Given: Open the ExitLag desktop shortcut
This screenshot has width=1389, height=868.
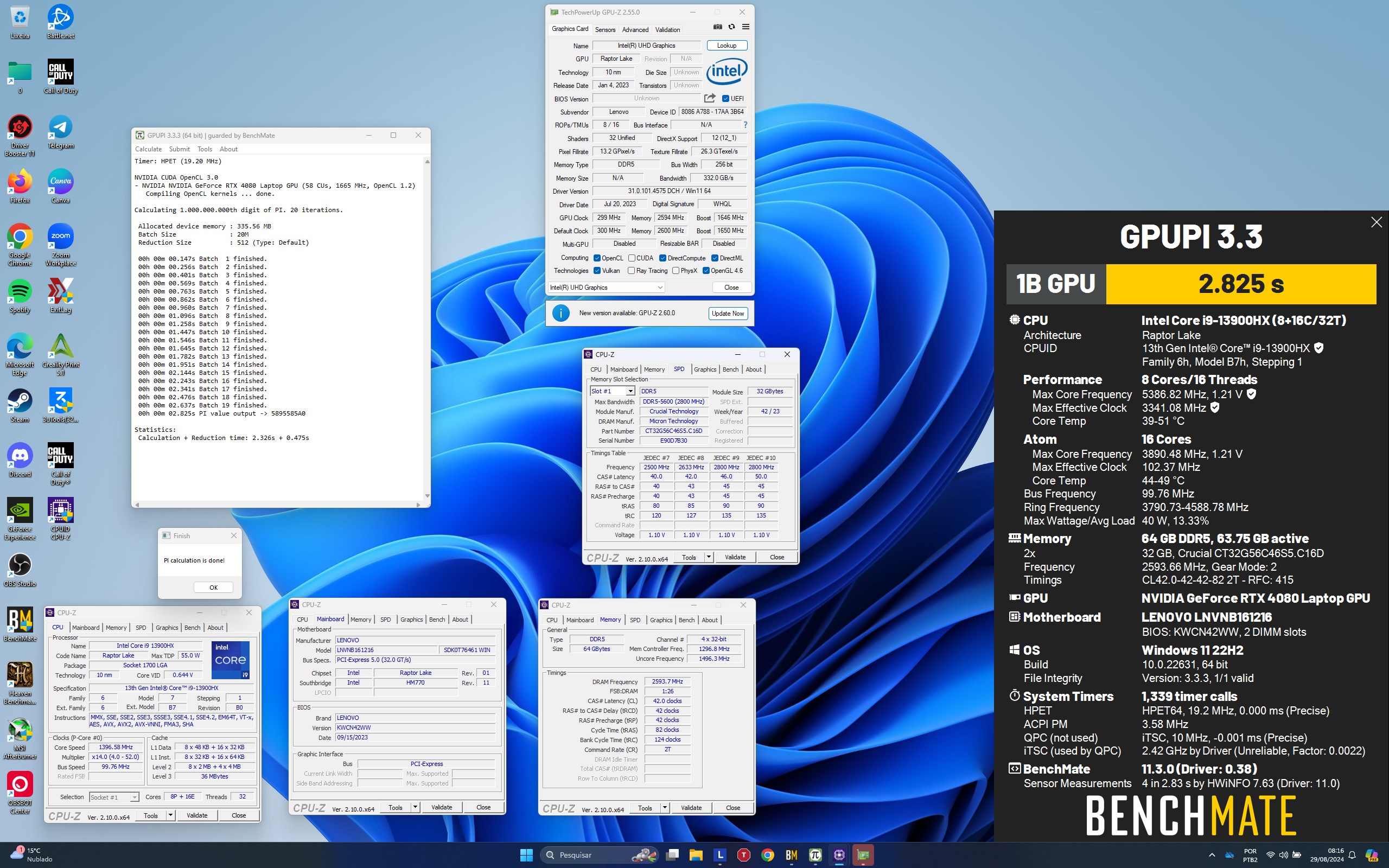Looking at the screenshot, I should (60, 296).
